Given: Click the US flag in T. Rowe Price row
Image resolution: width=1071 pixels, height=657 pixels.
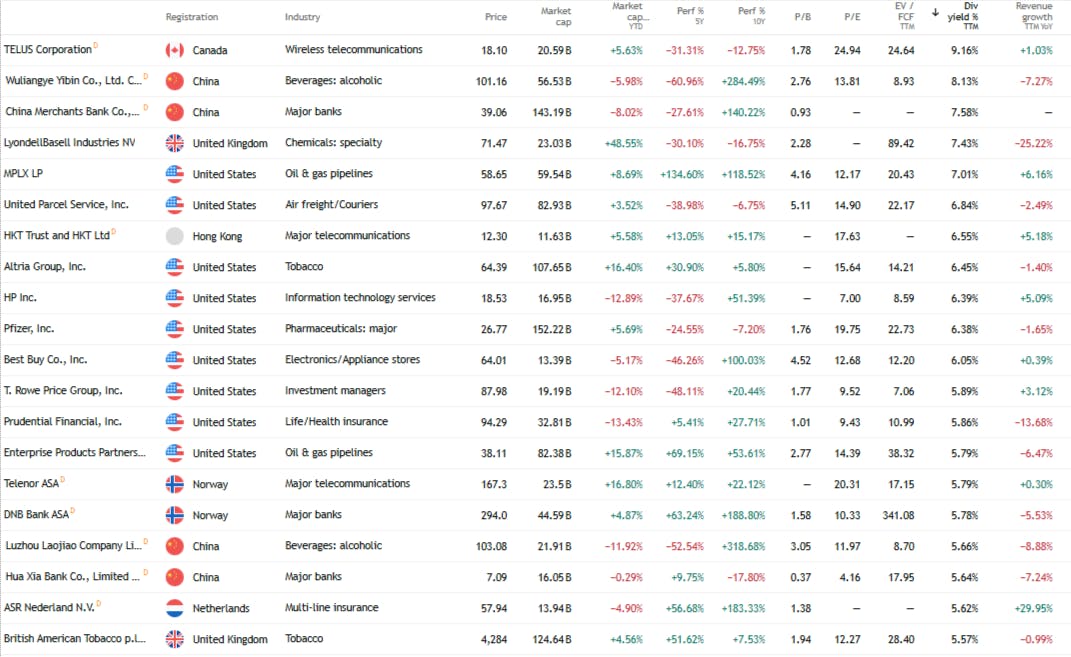Looking at the screenshot, I should [175, 391].
